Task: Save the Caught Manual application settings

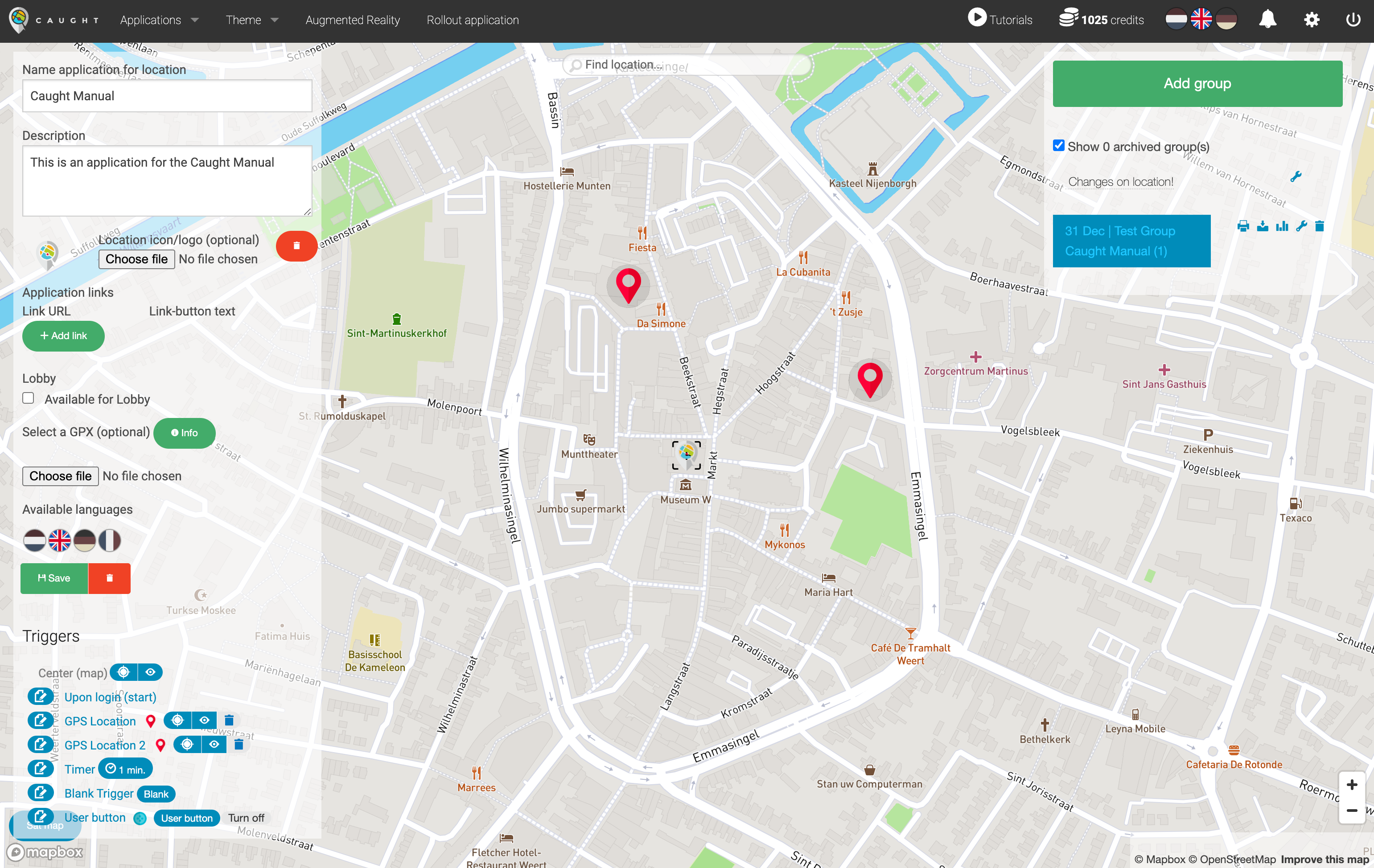Action: [53, 578]
